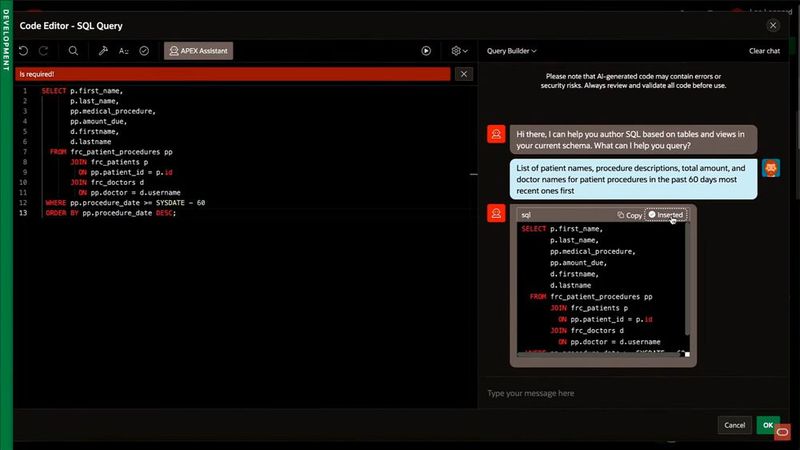Click the red Oracle icon at bottom-right corner
This screenshot has width=800, height=450.
tap(783, 432)
